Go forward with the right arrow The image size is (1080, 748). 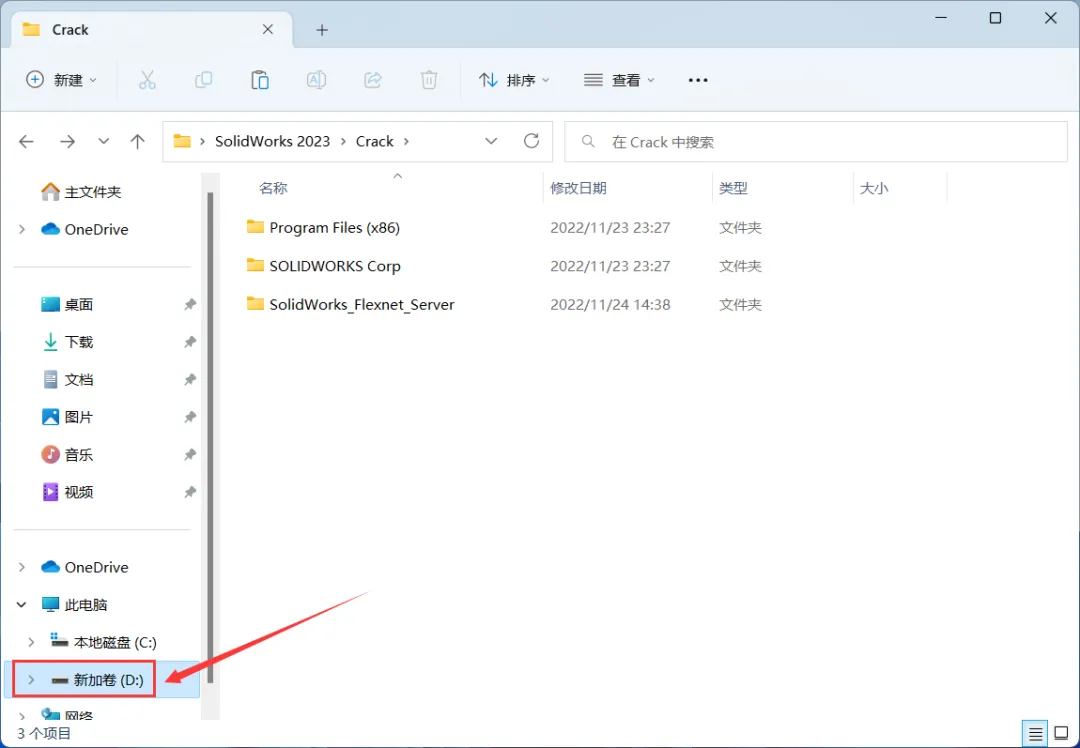click(x=67, y=141)
